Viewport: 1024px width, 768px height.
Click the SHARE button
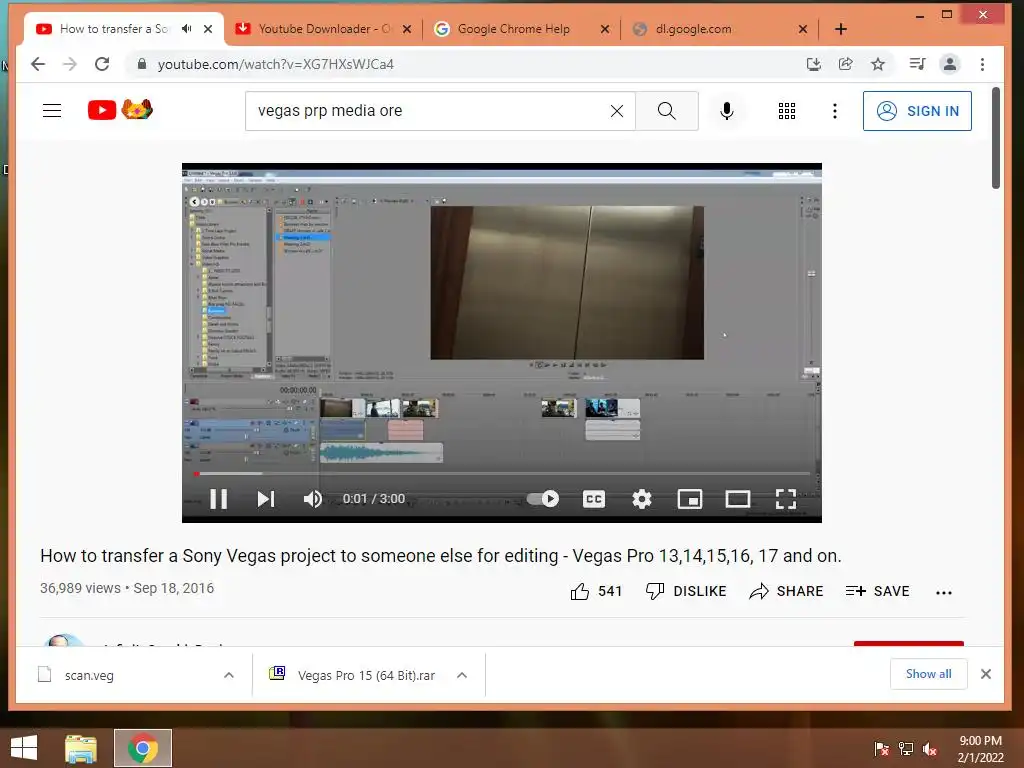786,591
